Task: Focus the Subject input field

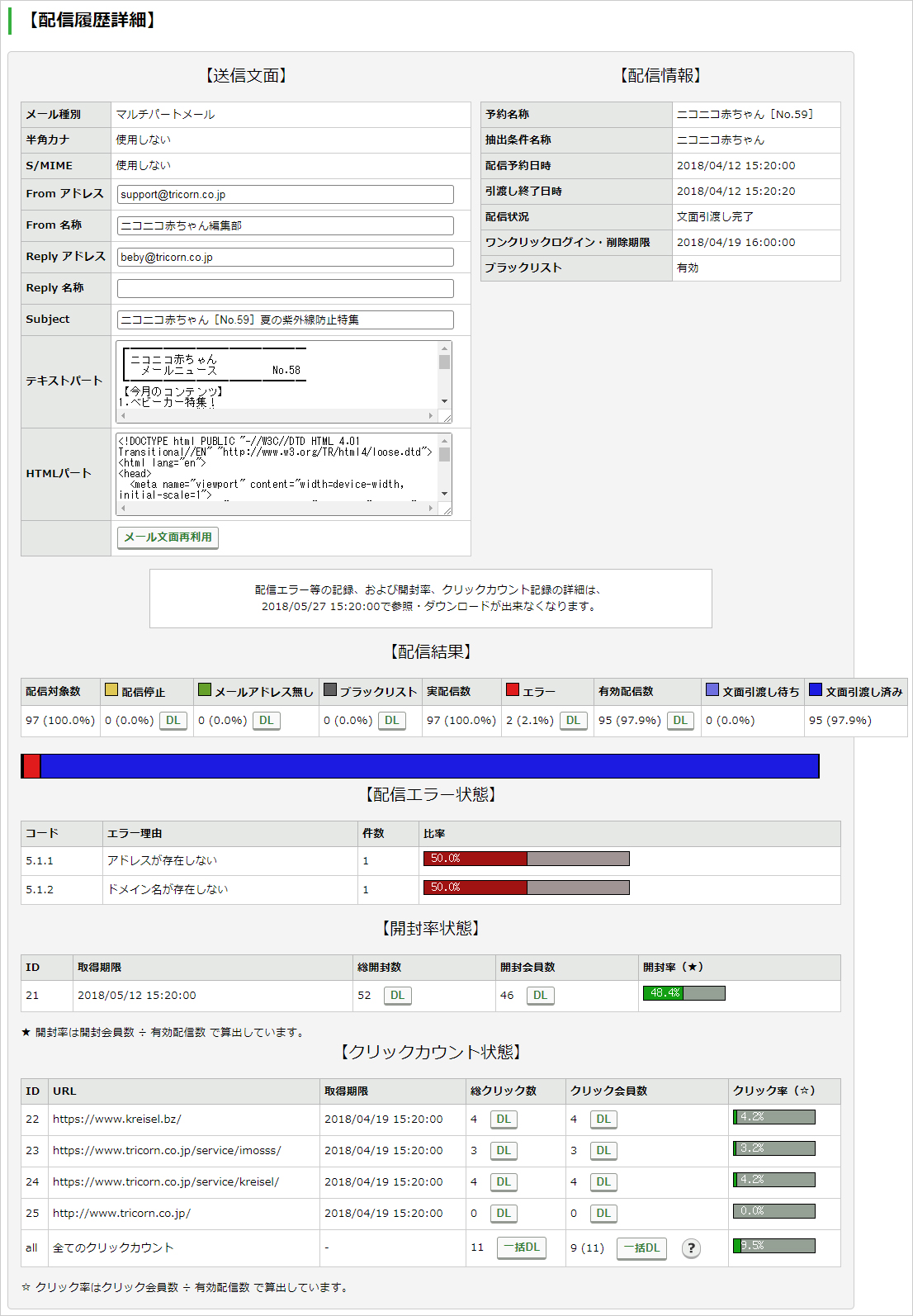Action: 286,320
